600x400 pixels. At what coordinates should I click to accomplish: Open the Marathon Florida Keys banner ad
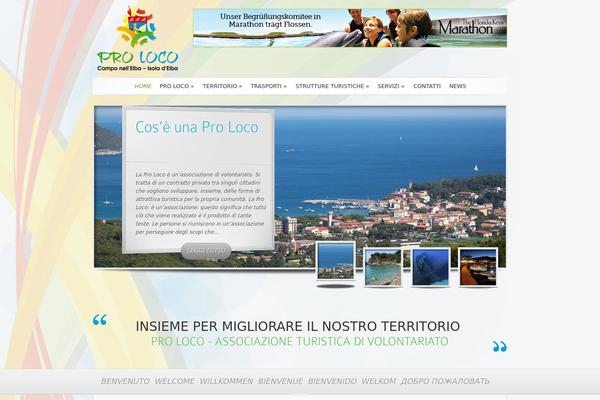(x=350, y=28)
